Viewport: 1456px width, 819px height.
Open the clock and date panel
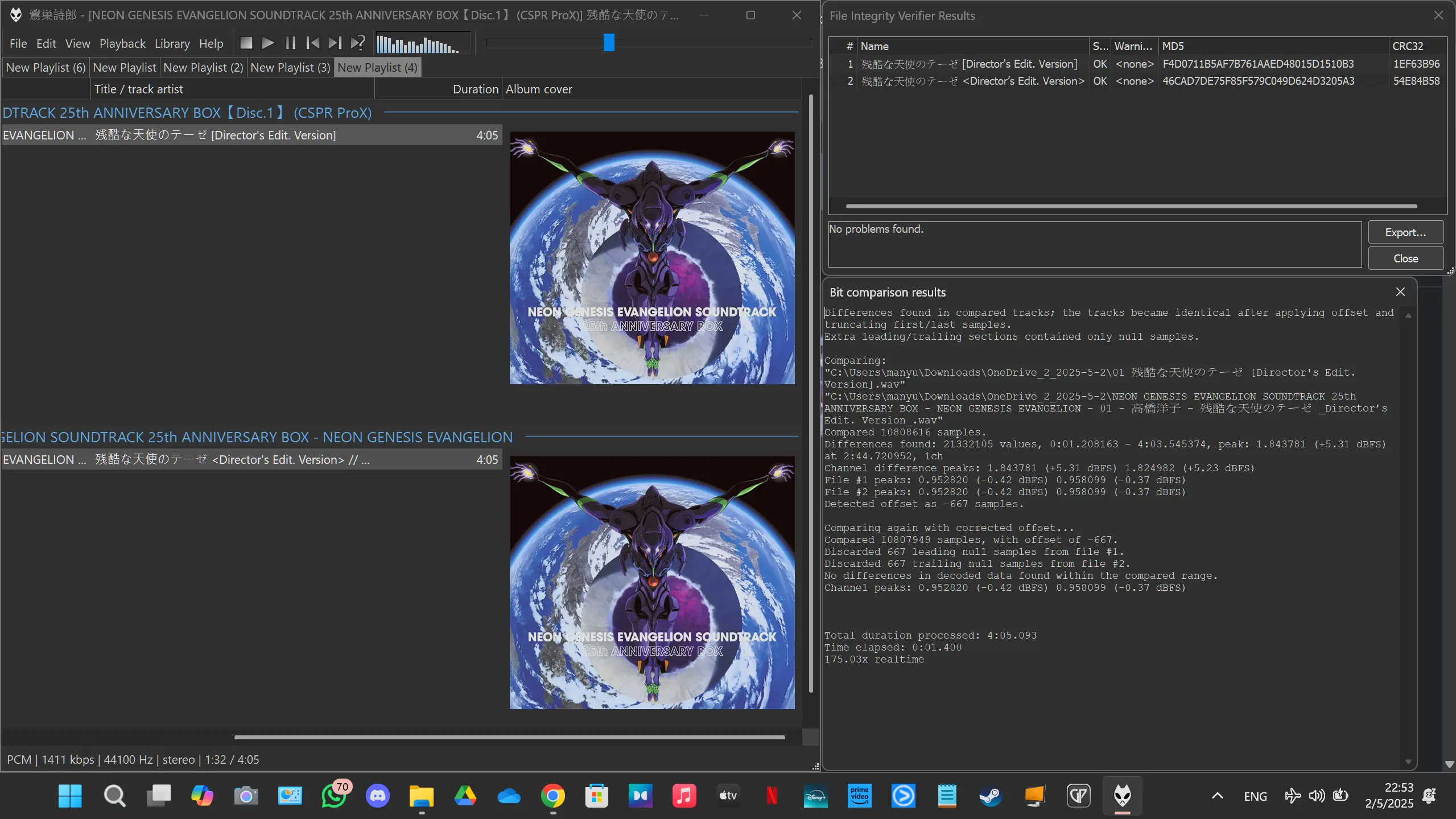click(x=1389, y=796)
